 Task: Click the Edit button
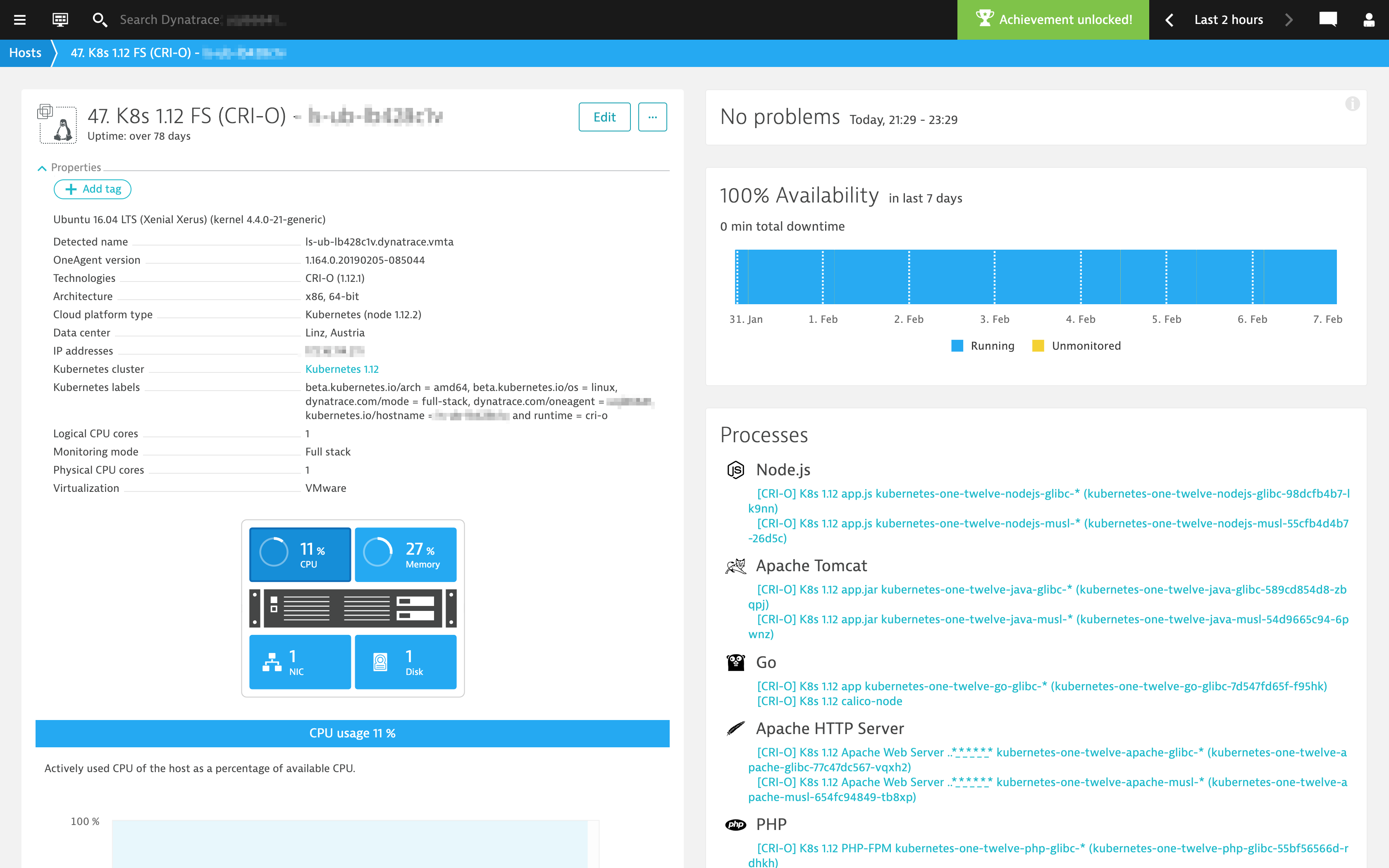click(x=604, y=117)
